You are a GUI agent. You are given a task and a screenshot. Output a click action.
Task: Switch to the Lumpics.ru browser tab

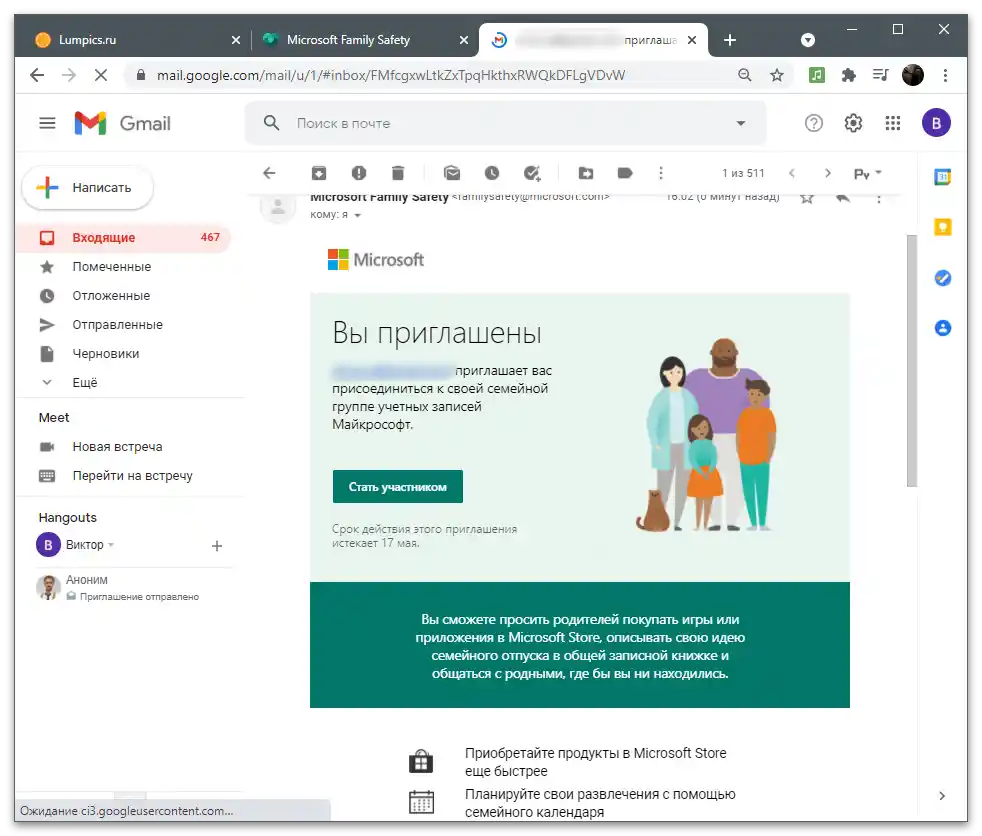click(132, 40)
